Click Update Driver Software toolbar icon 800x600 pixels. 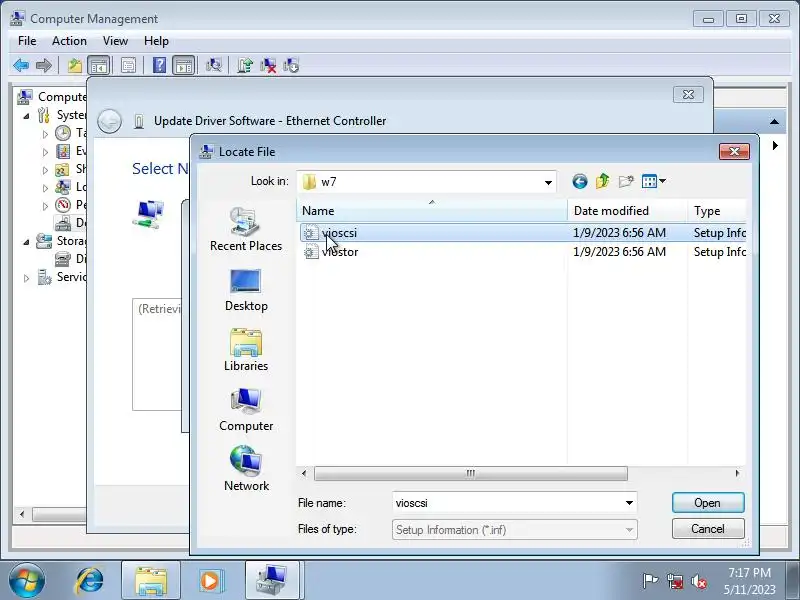[245, 65]
